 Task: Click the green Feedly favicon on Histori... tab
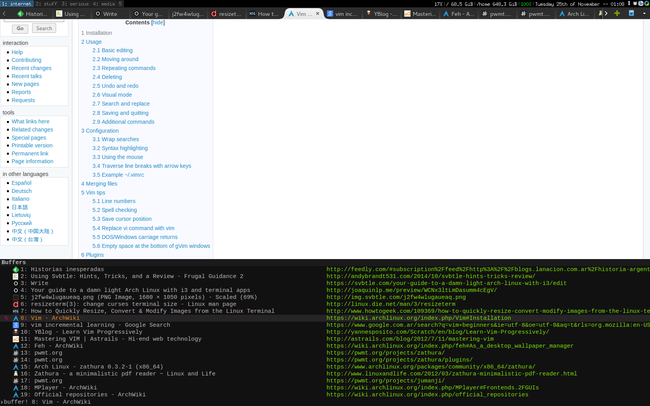click(20, 14)
